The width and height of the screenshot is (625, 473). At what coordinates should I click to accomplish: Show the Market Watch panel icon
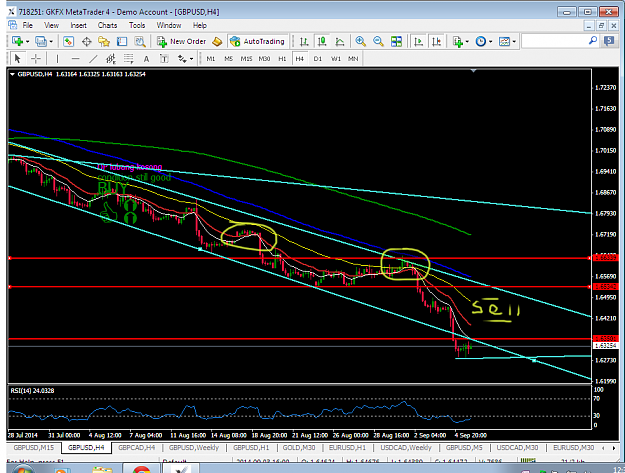pos(69,41)
